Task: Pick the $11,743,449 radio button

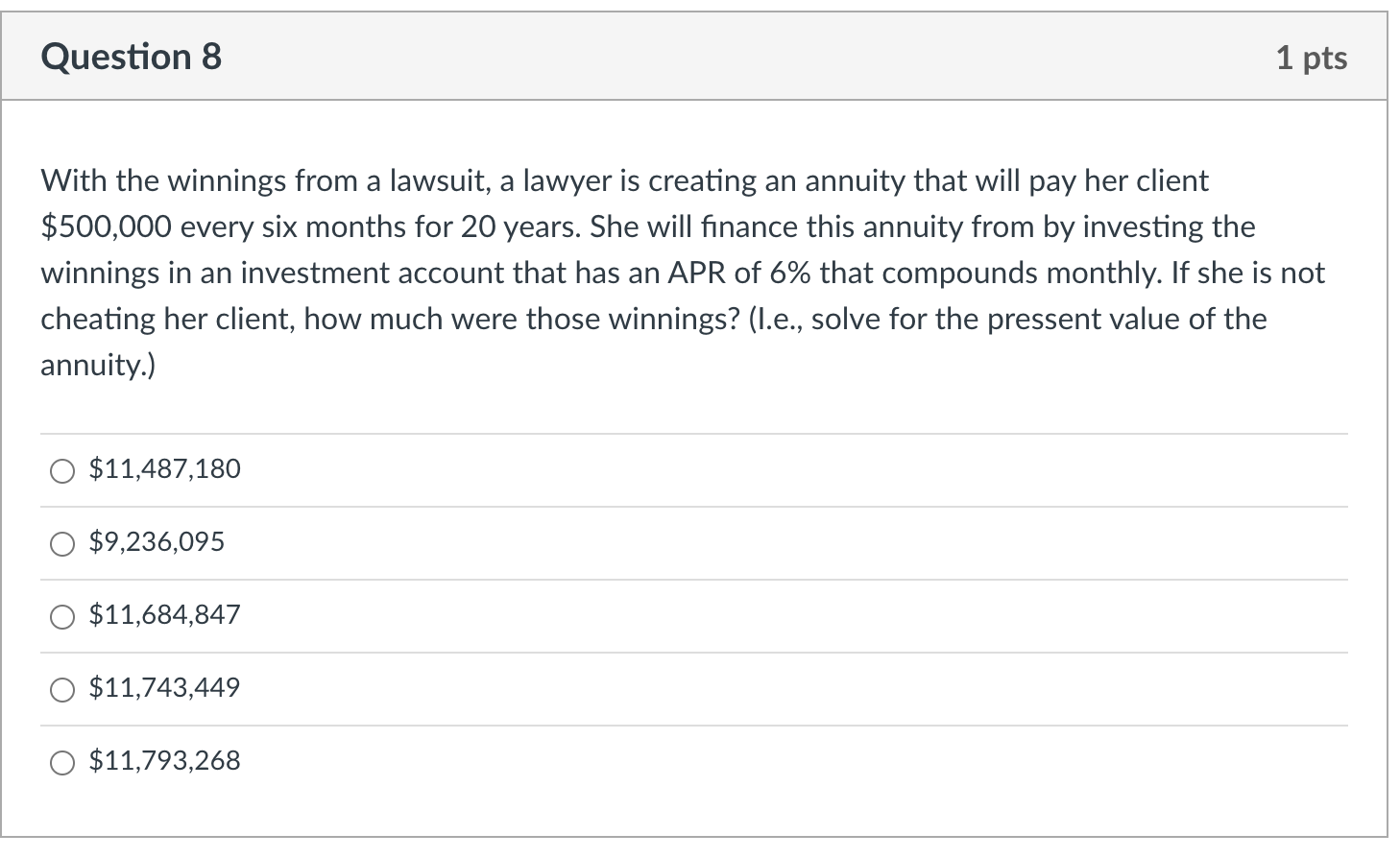Action: point(62,689)
